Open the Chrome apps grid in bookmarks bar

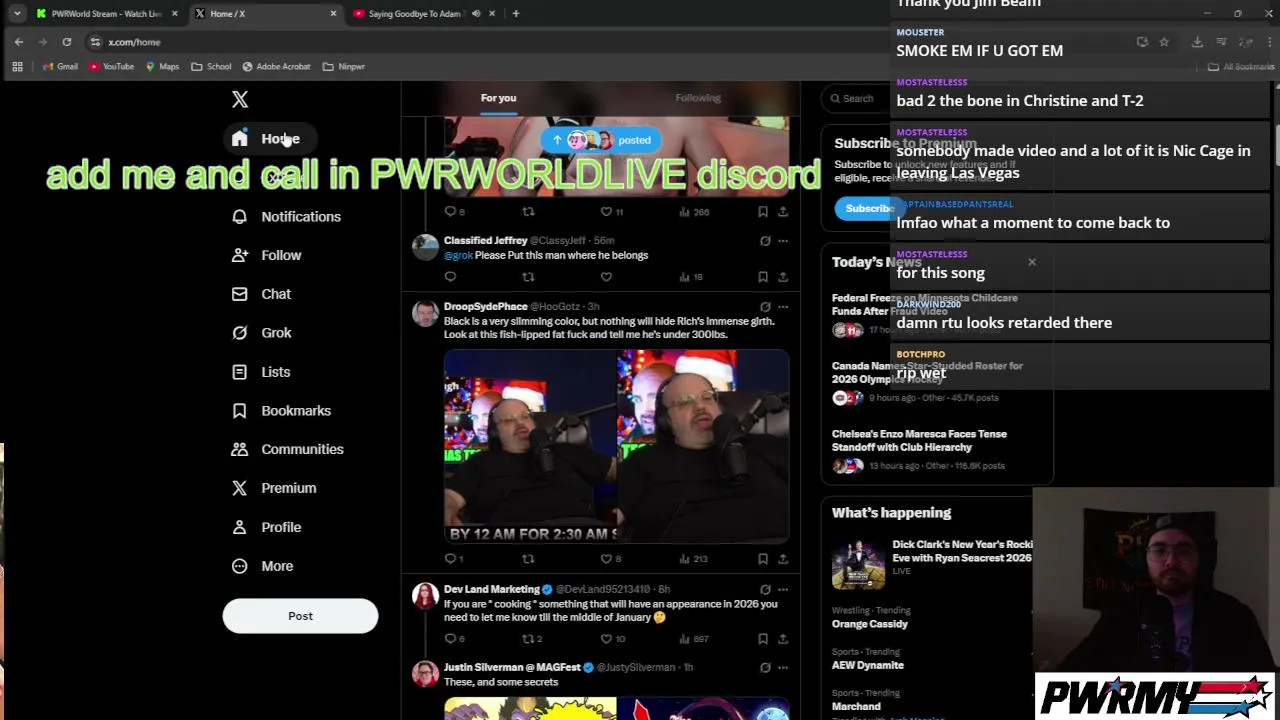17,67
